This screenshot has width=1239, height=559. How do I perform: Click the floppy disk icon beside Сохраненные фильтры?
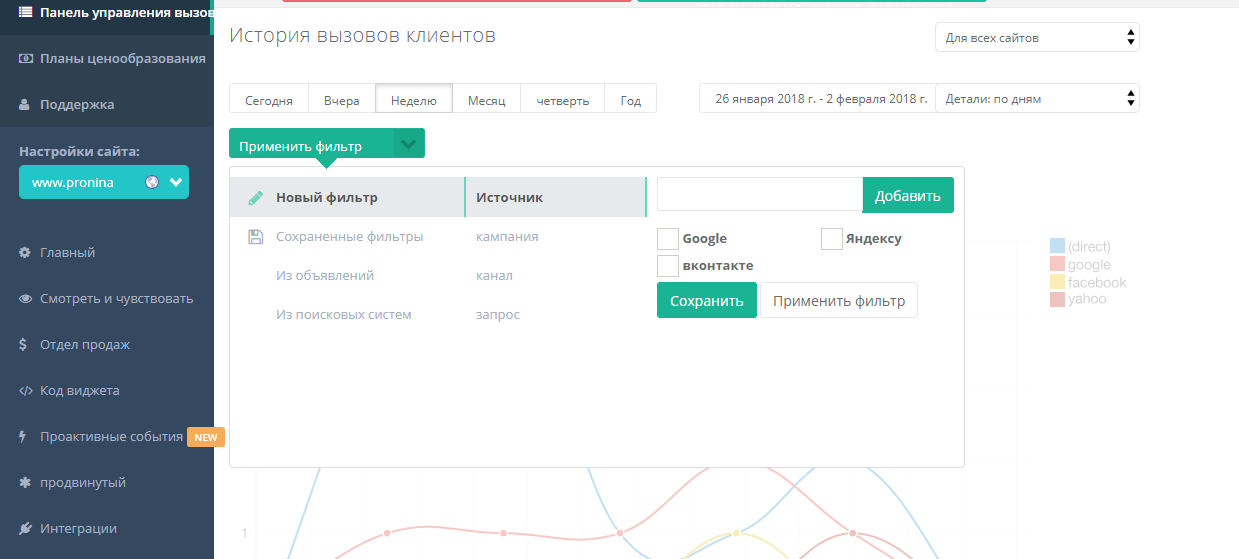[x=255, y=237]
